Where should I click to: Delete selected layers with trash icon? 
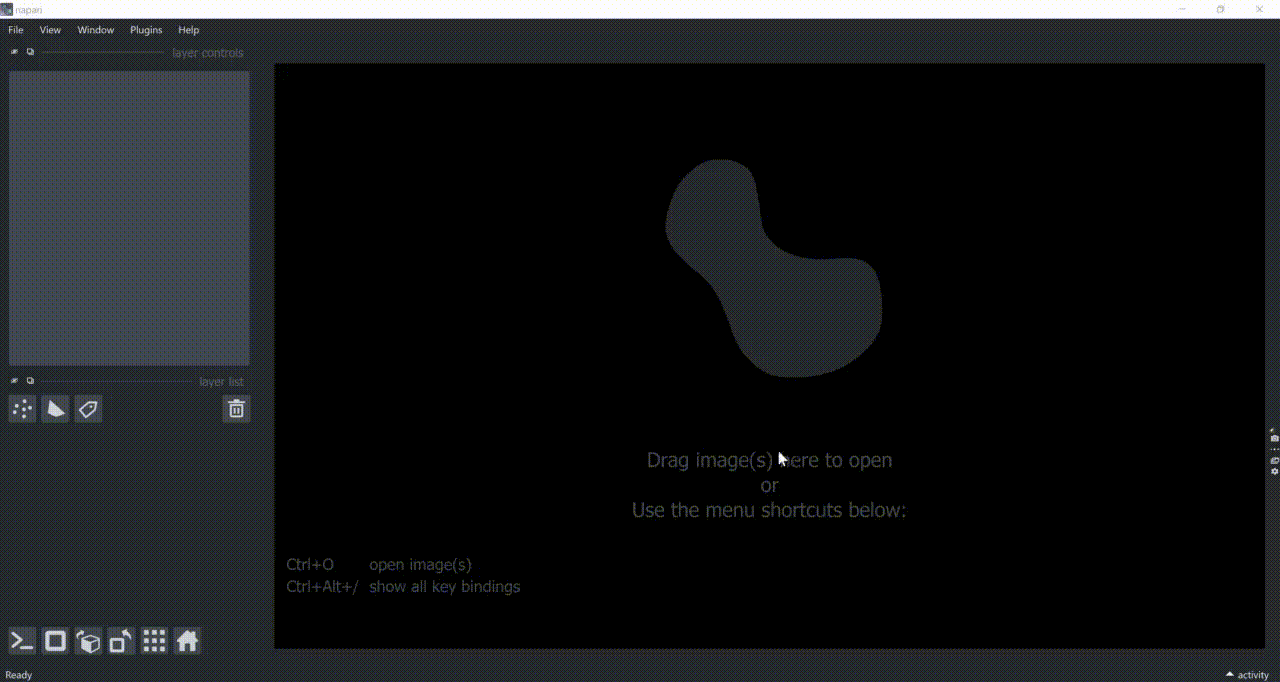[x=236, y=409]
